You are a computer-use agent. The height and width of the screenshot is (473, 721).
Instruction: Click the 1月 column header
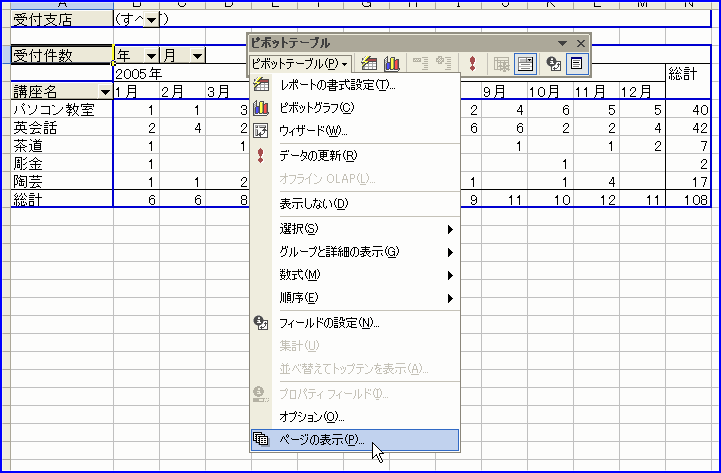click(137, 92)
